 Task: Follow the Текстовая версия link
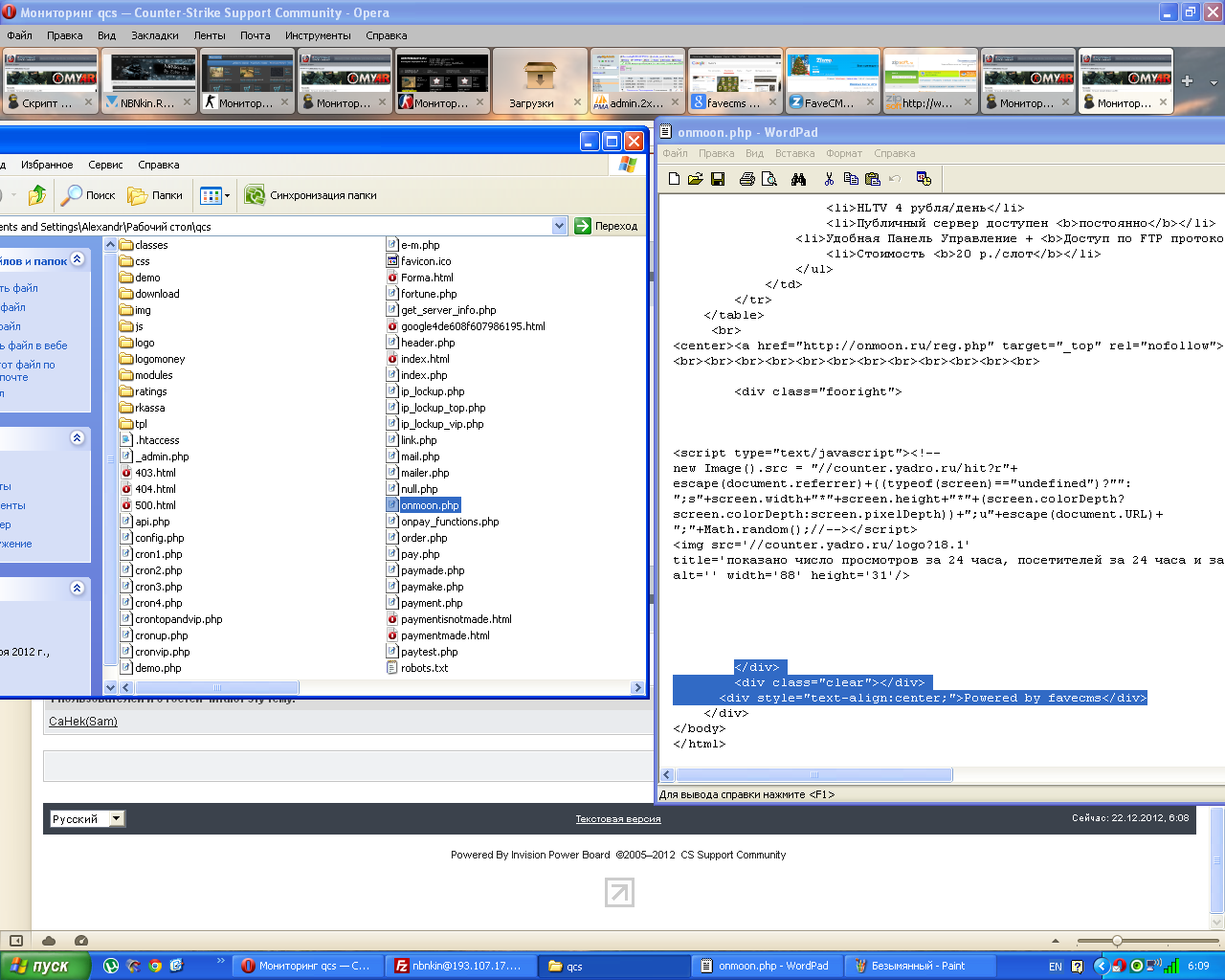point(618,819)
